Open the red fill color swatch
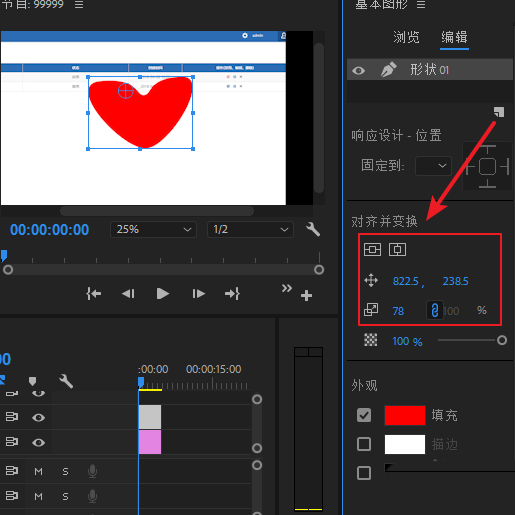This screenshot has height=515, width=515. coord(405,415)
